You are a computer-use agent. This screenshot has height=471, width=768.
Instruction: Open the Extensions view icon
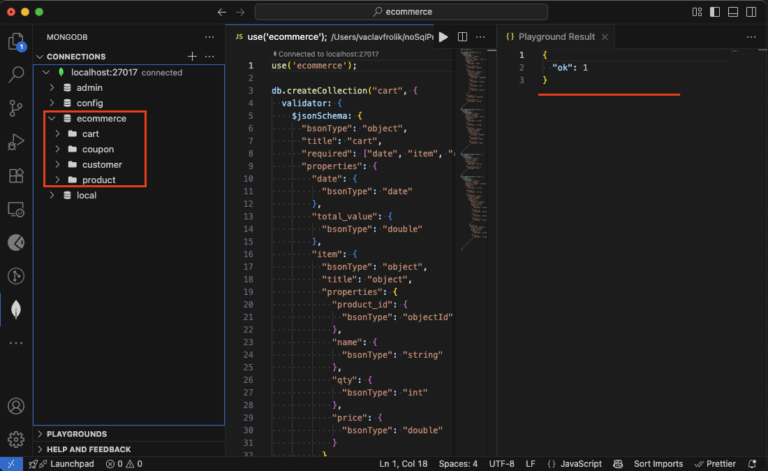[16, 176]
